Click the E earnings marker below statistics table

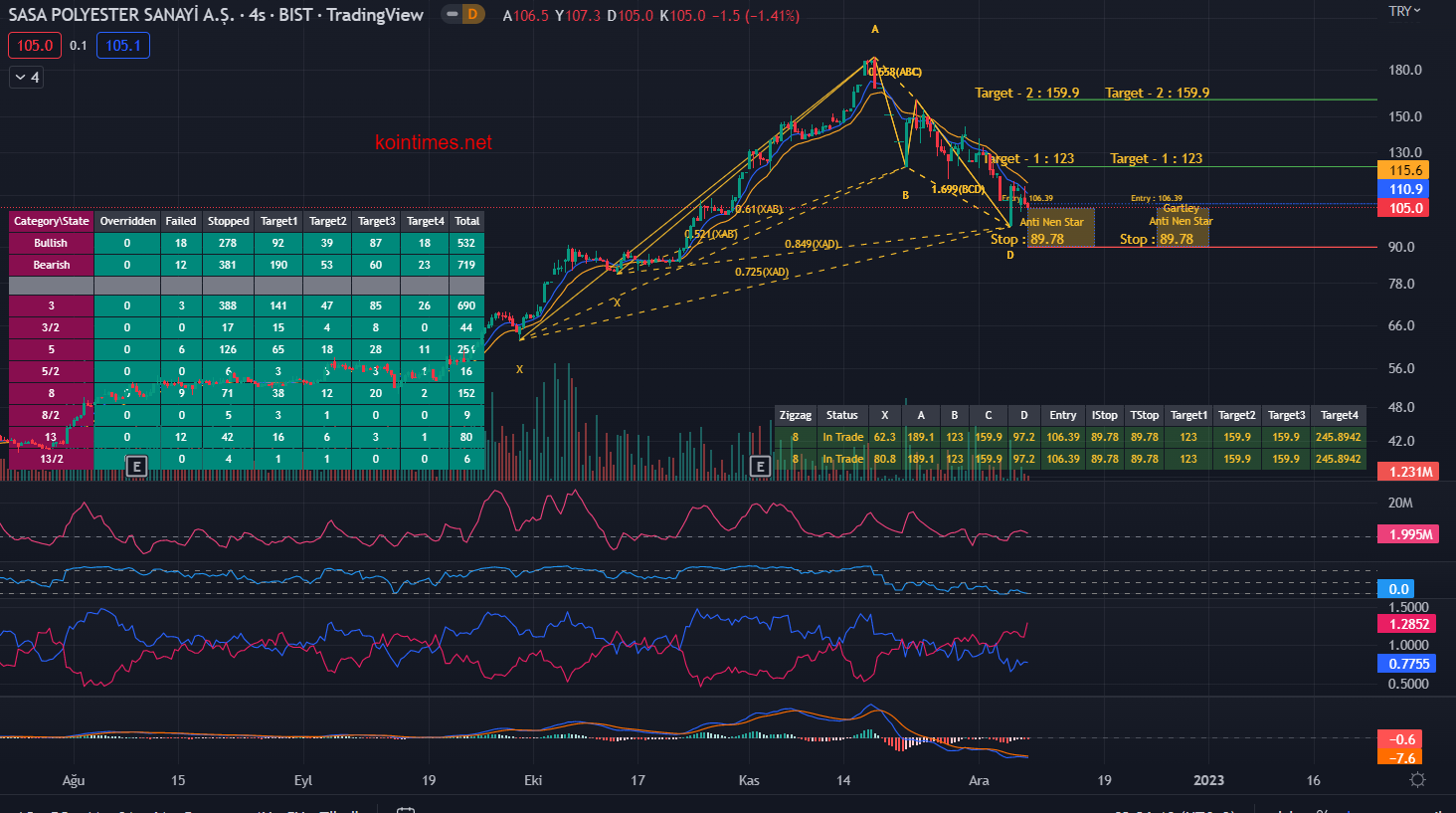click(x=137, y=466)
